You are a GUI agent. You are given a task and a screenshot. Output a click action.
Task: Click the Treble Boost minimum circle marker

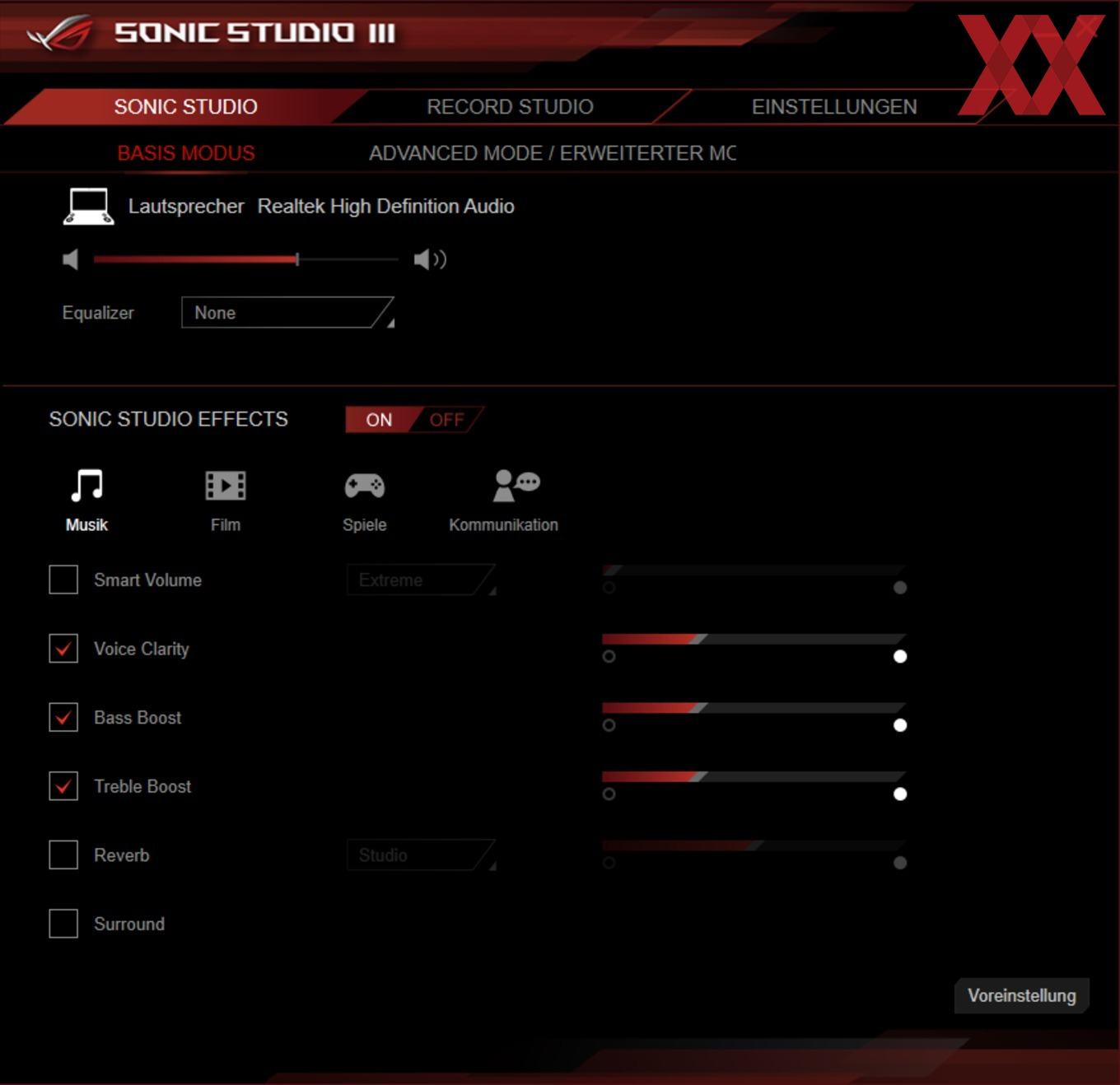(609, 794)
